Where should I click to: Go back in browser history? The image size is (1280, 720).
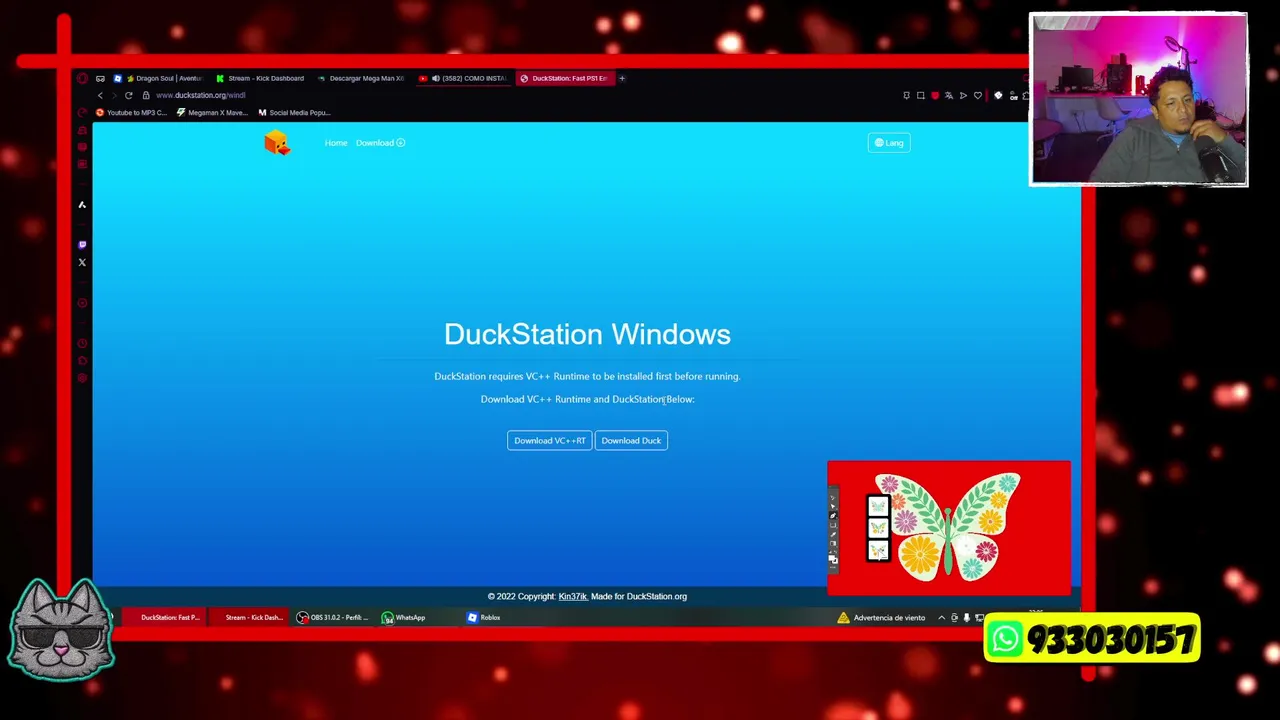[x=100, y=95]
